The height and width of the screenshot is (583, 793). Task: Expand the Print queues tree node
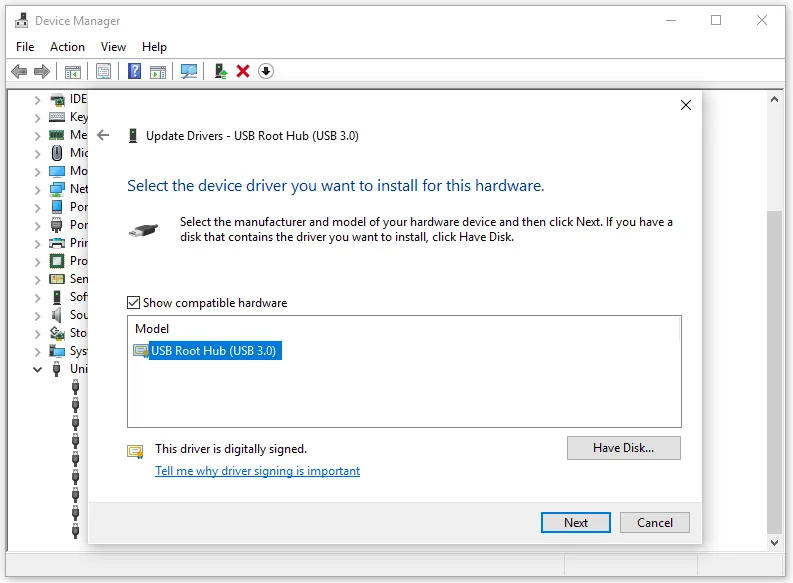(x=37, y=243)
